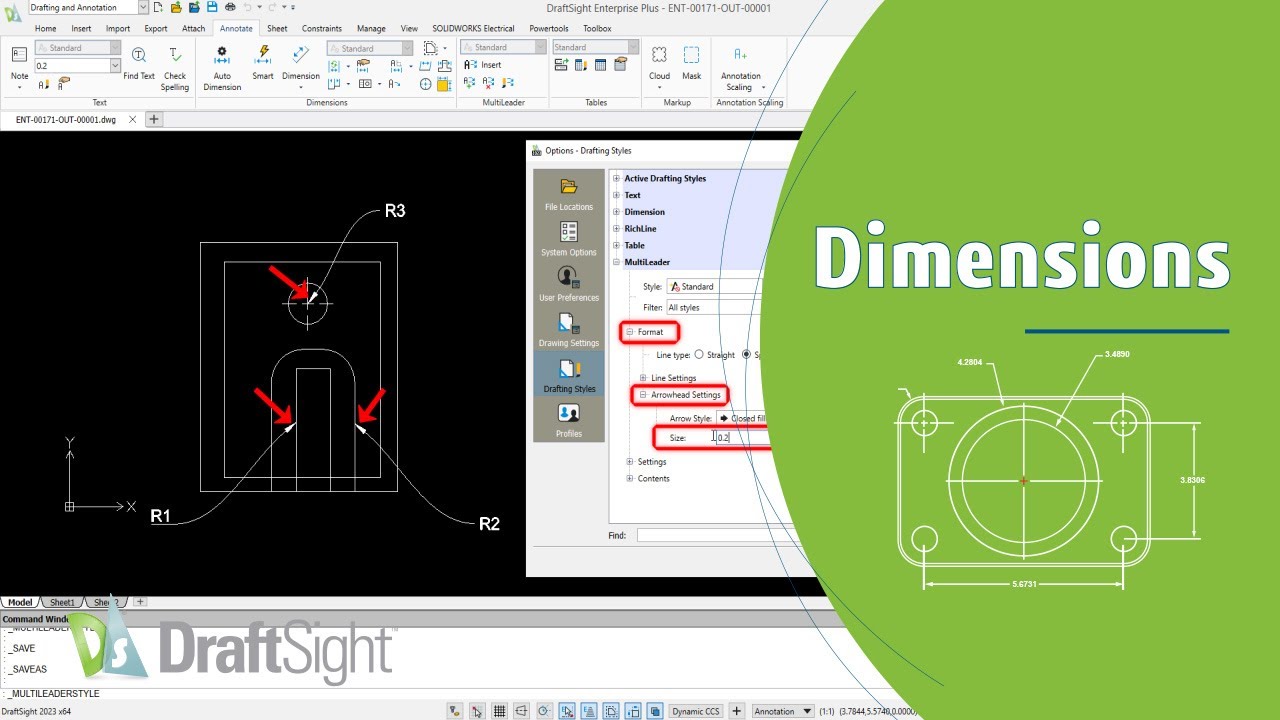Viewport: 1280px width, 720px height.
Task: Select the Straight line type radio button
Action: click(x=699, y=355)
